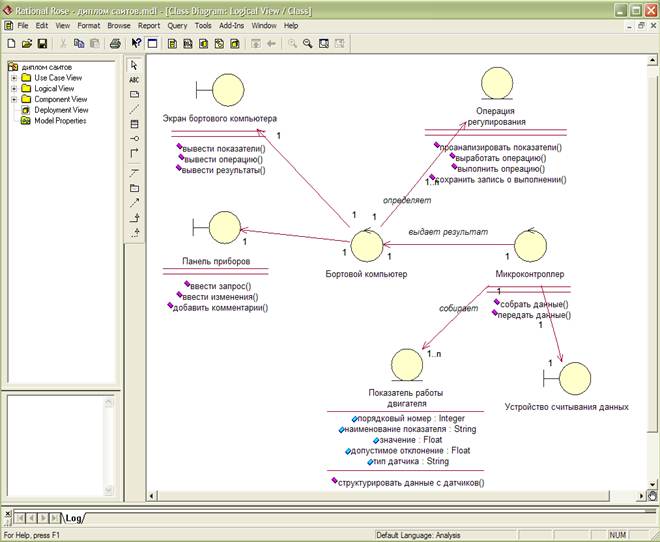Click the Browse Interaction Diagram toolbar icon
This screenshot has height=542, width=660.
[188, 43]
